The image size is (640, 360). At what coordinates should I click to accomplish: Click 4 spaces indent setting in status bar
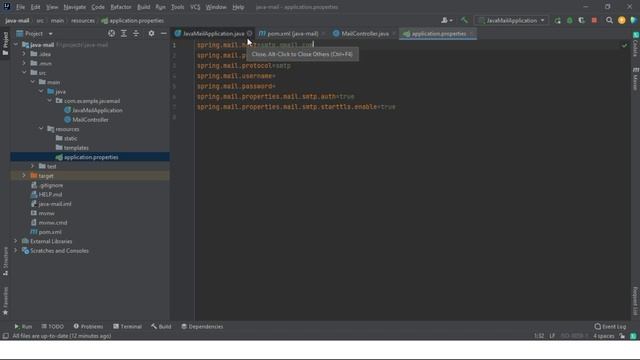tap(604, 336)
